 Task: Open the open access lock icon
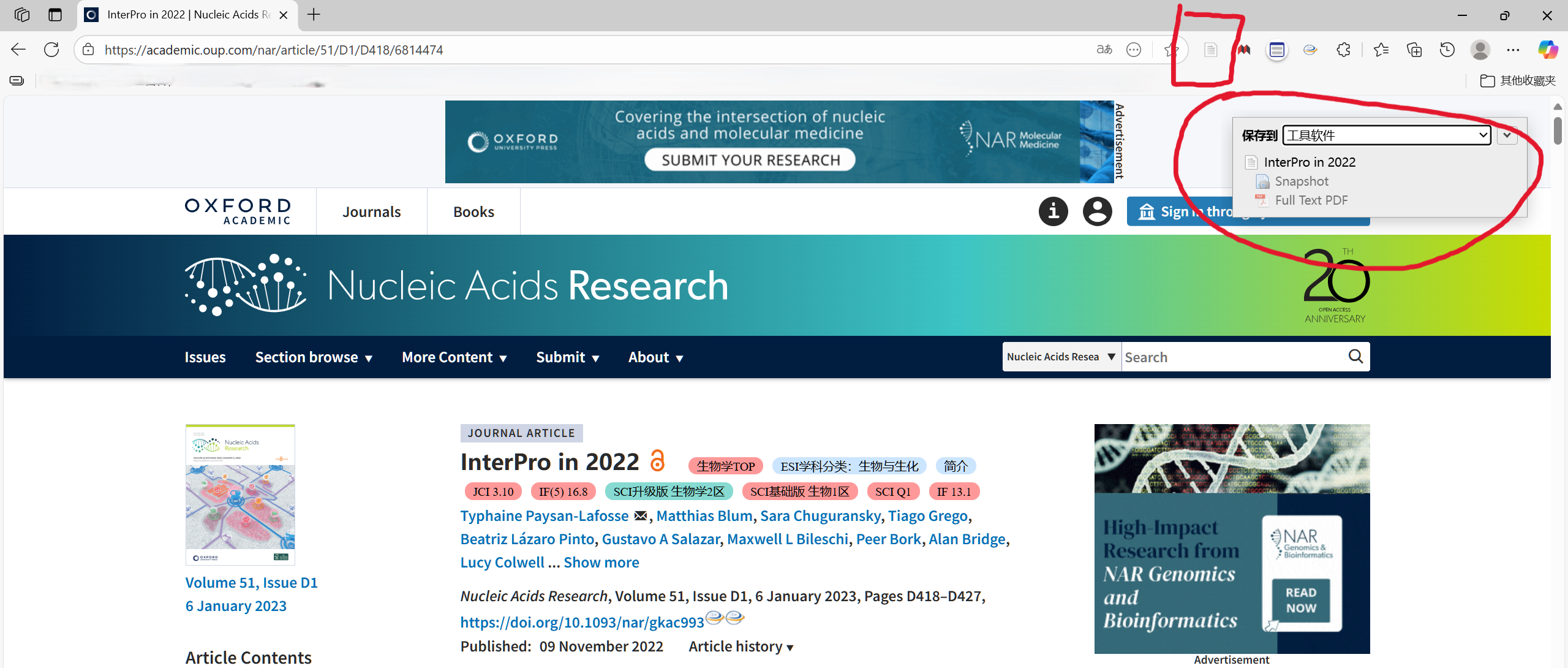tap(657, 461)
